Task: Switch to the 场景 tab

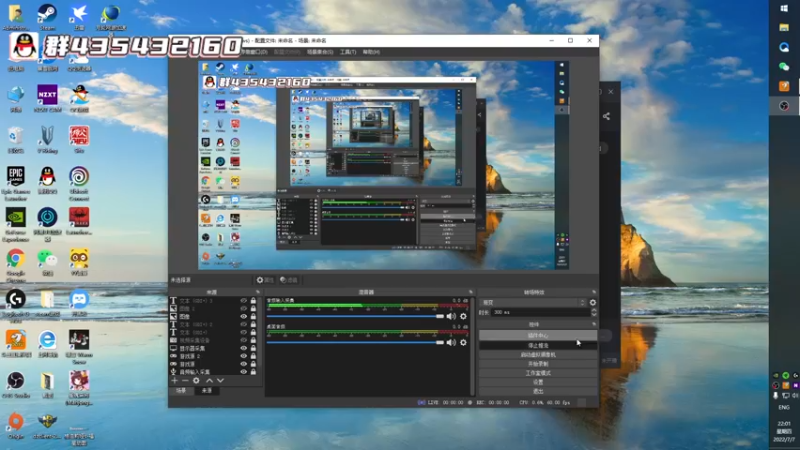Action: pyautogui.click(x=181, y=391)
